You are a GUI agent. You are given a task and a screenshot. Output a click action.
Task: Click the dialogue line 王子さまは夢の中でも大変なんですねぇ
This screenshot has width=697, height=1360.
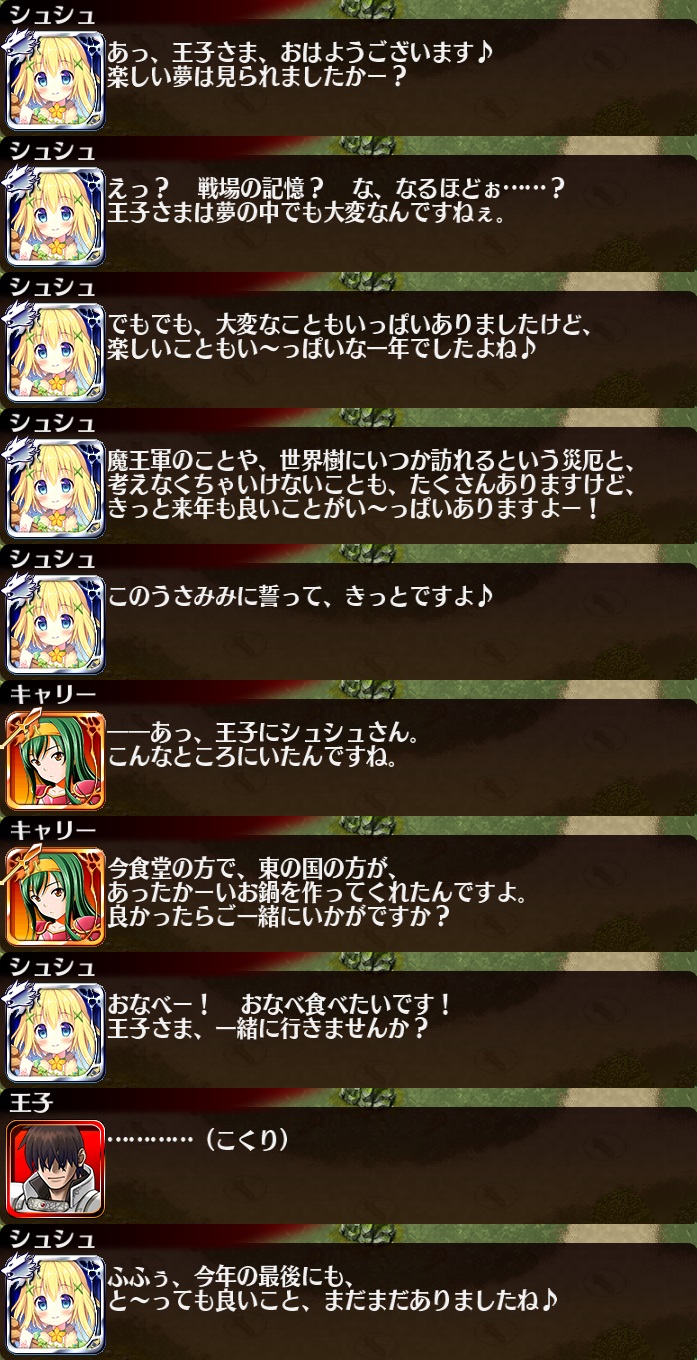point(309,214)
